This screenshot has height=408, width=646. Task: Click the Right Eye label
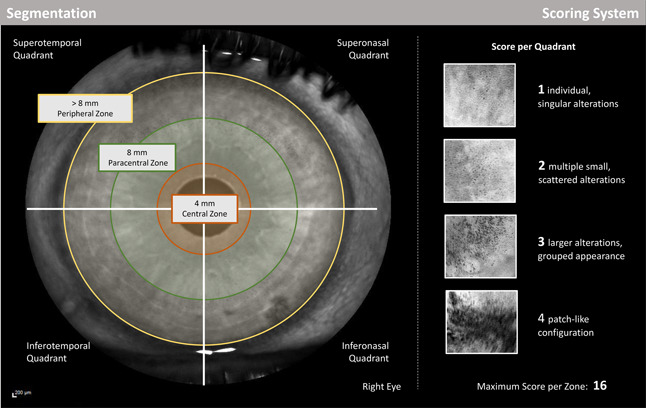(382, 387)
